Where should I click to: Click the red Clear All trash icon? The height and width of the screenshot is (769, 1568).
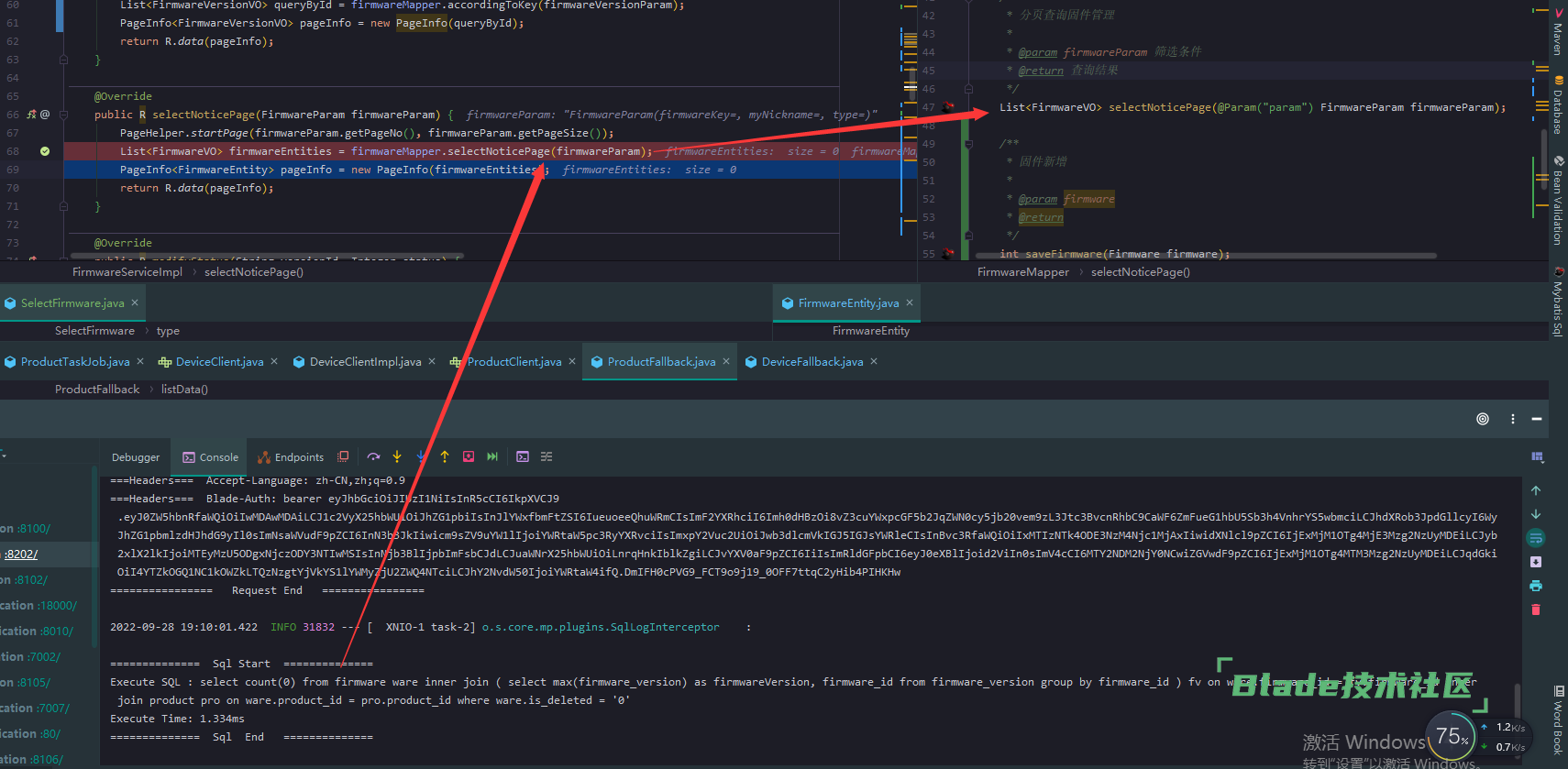point(1536,610)
